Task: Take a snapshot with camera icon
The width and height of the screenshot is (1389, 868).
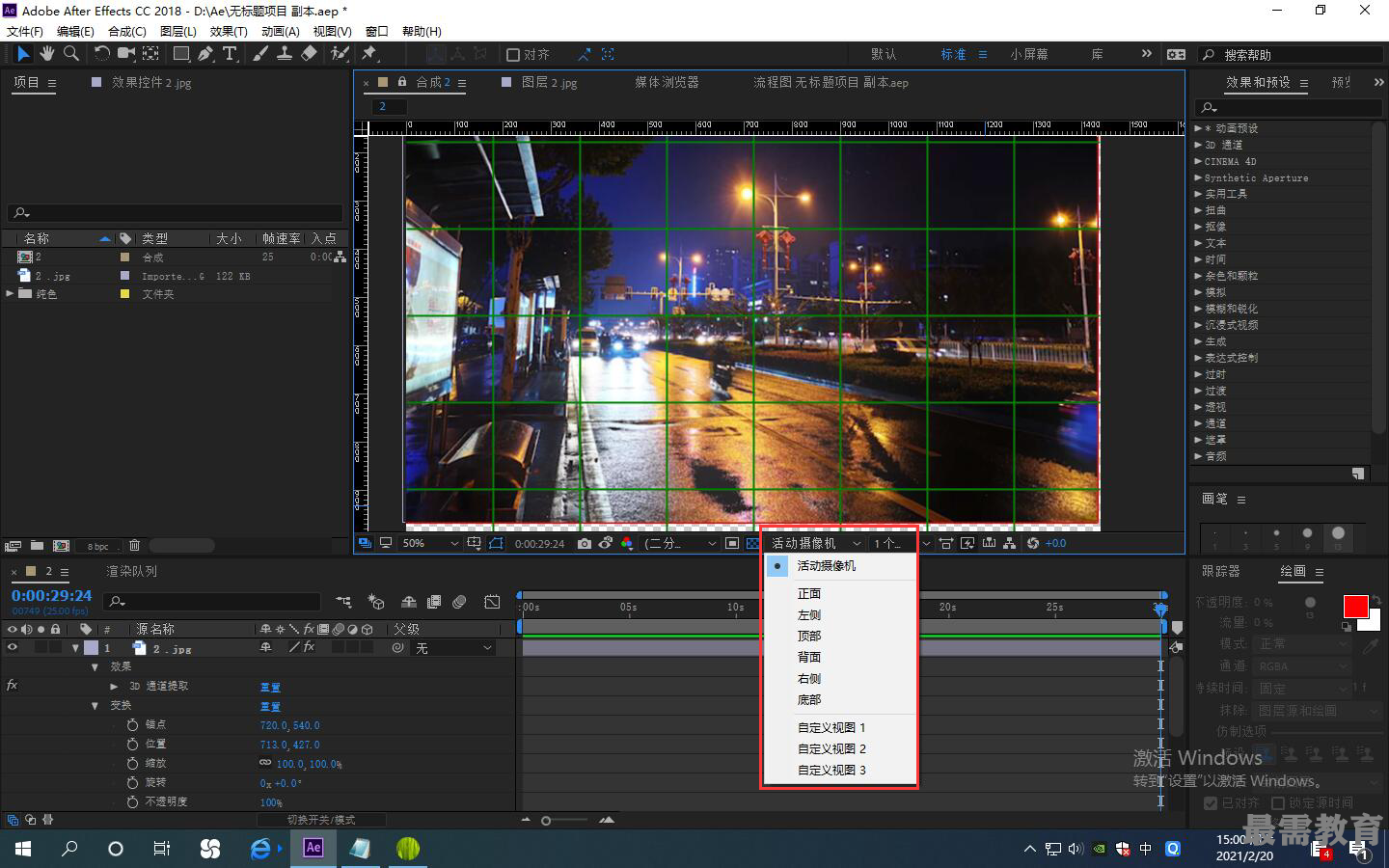Action: [x=585, y=543]
